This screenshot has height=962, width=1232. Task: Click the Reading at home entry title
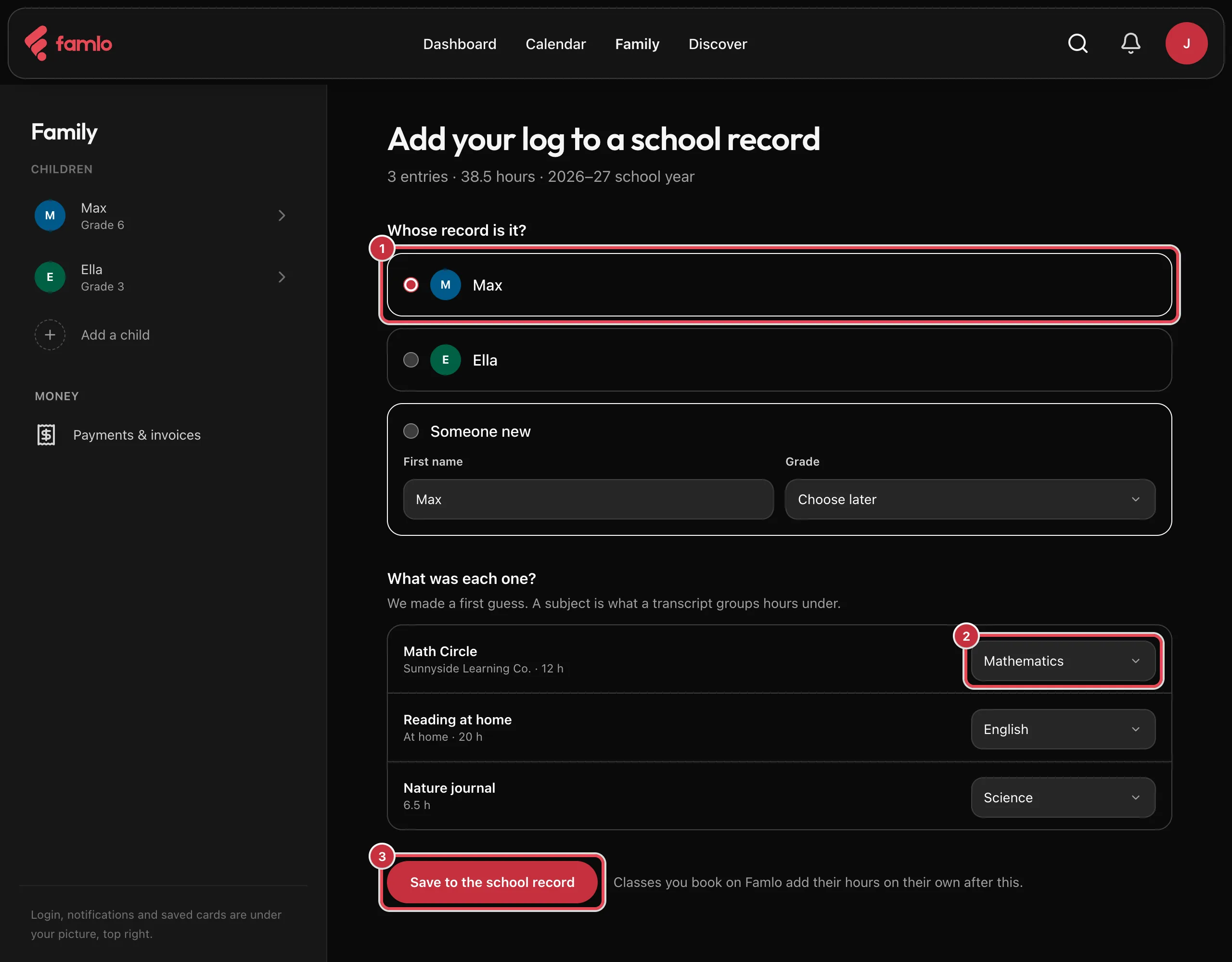pos(457,720)
